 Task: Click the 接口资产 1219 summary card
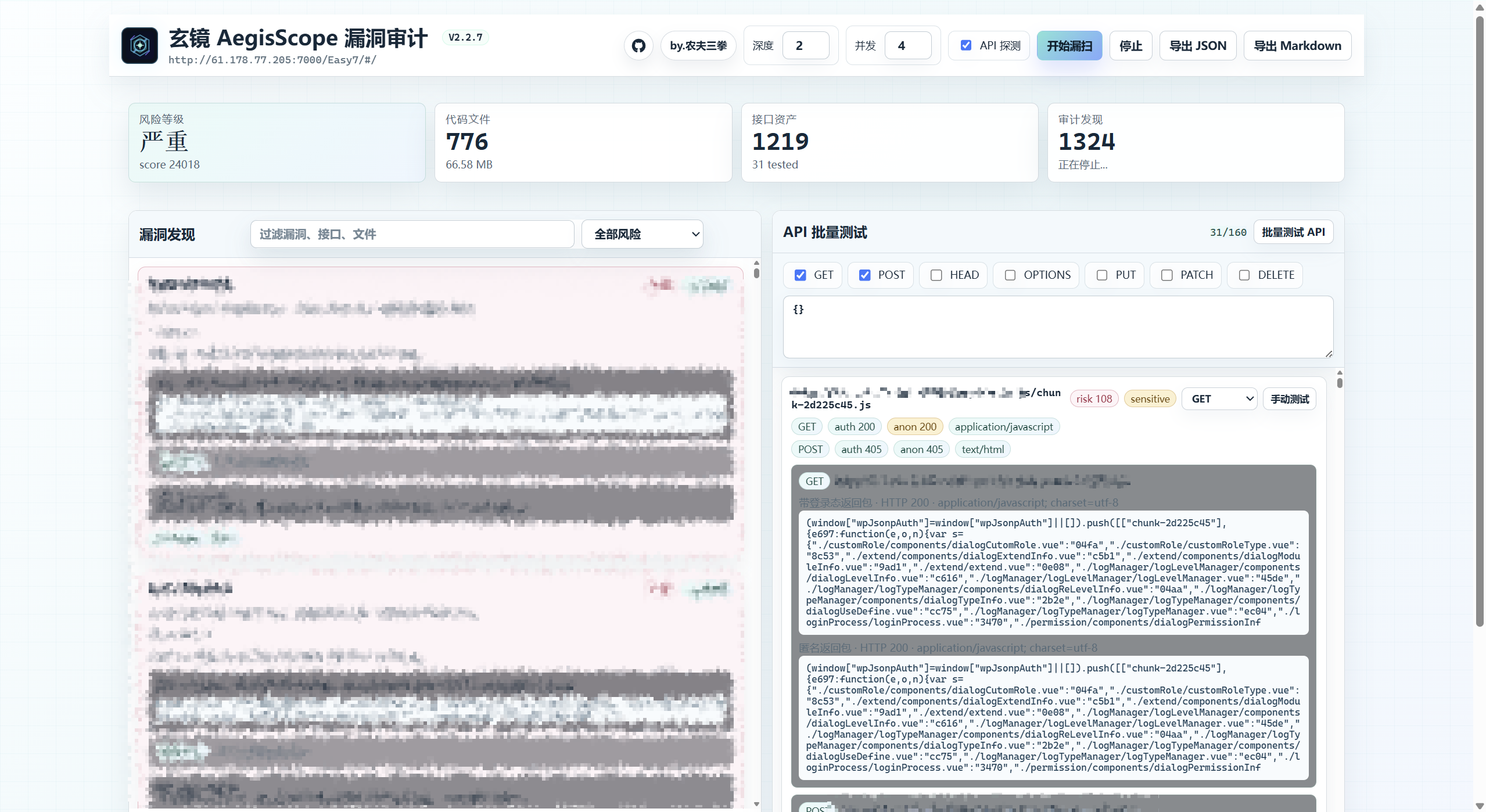[889, 143]
